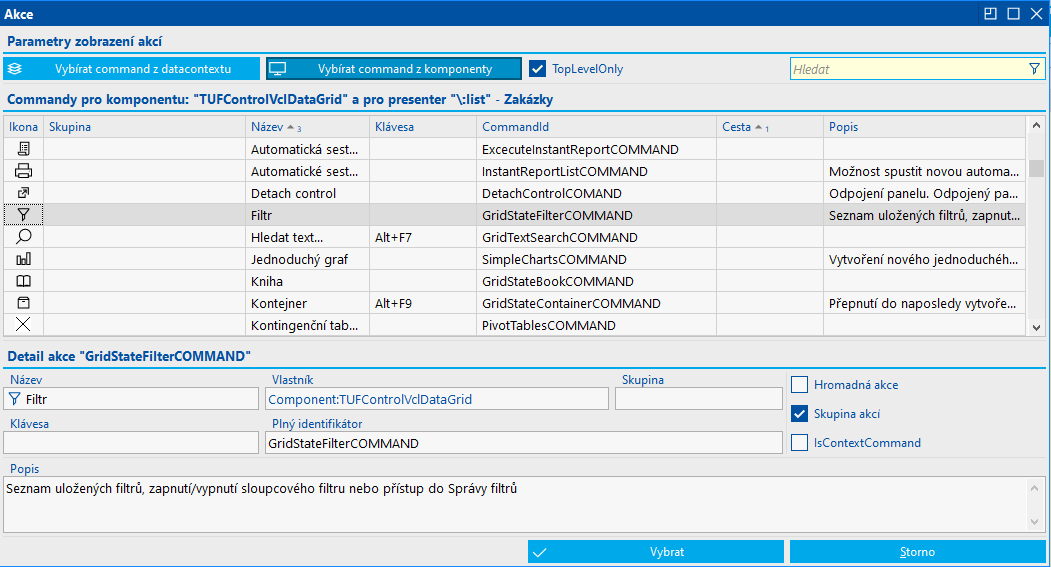The image size is (1051, 567).
Task: Click the report icon in the ExcecuteInstantReportCOMMAND row
Action: (23, 149)
